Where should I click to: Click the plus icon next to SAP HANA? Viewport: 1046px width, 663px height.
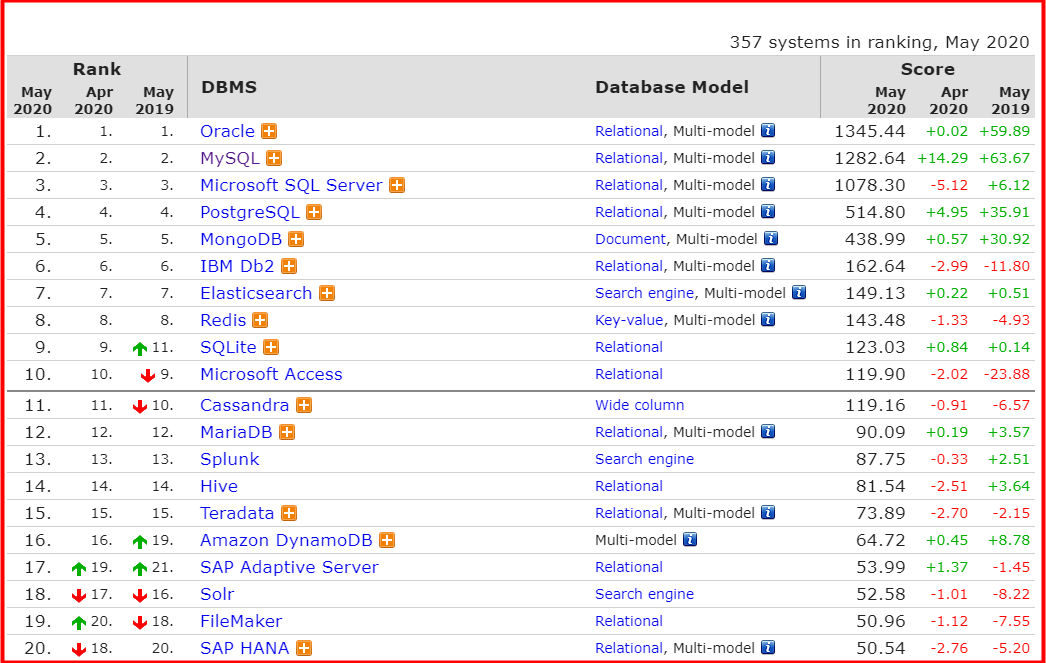pyautogui.click(x=304, y=648)
